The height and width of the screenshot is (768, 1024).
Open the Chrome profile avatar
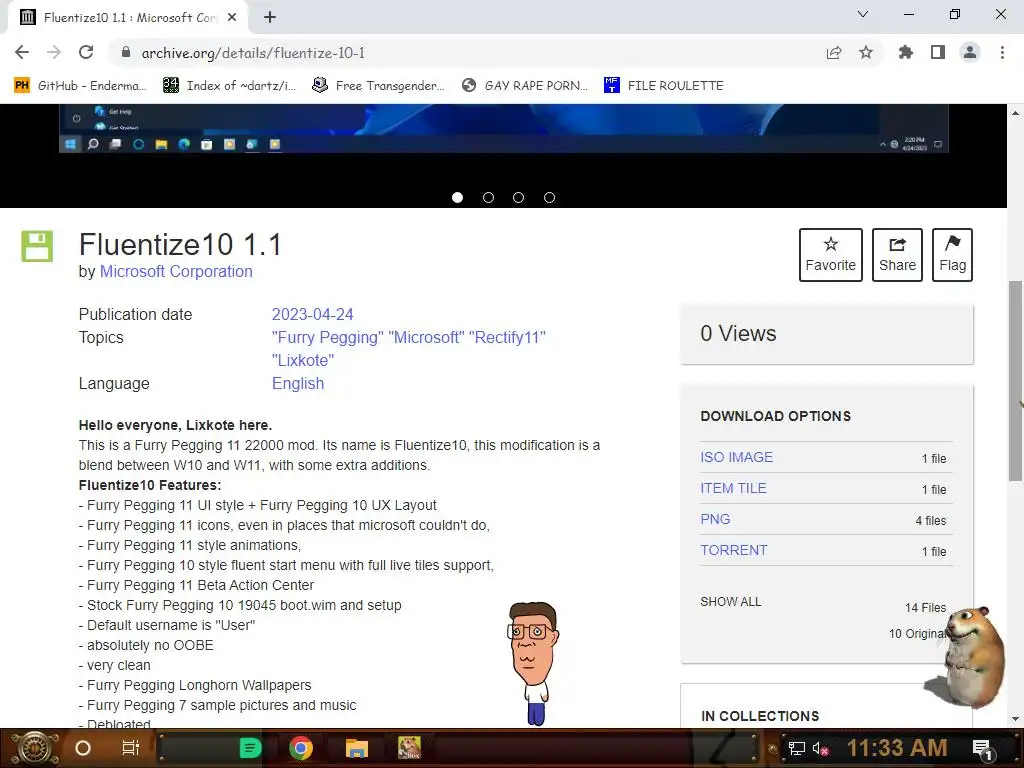[970, 52]
